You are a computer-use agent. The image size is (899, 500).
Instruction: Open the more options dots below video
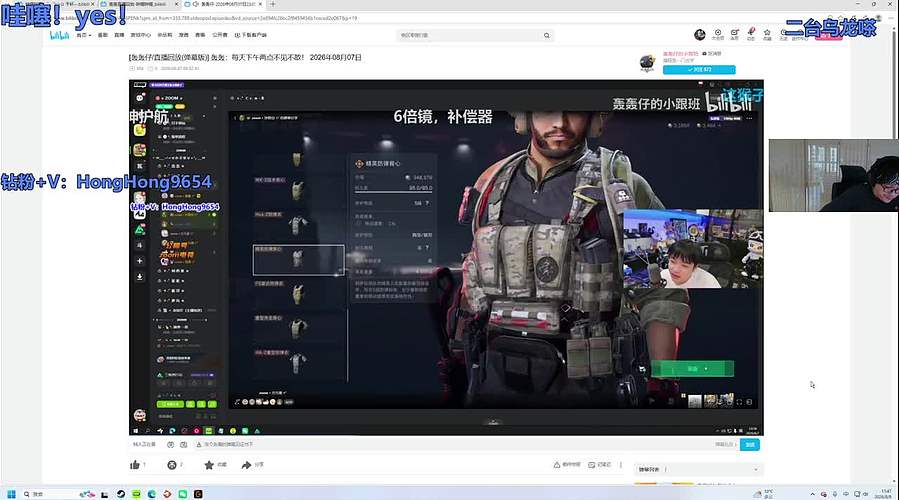pyautogui.click(x=620, y=465)
